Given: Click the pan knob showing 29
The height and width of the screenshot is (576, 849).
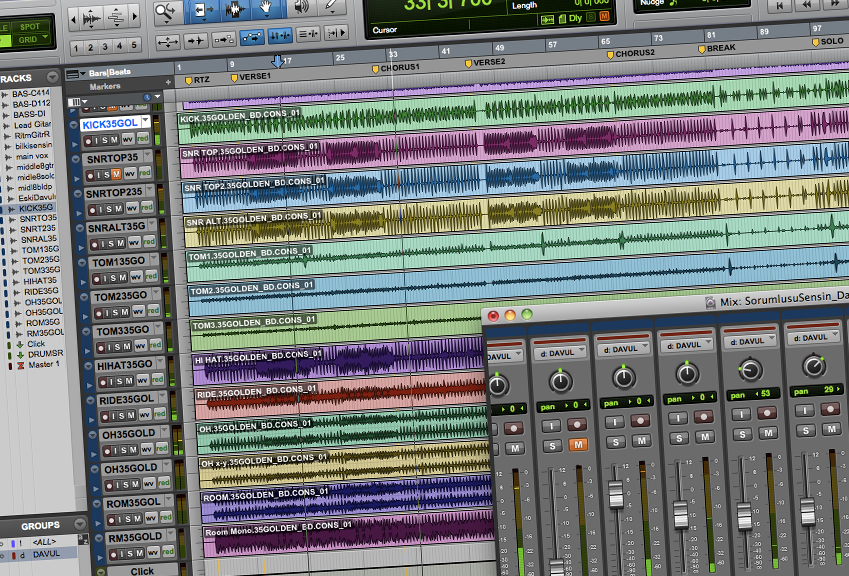Looking at the screenshot, I should click(x=814, y=366).
